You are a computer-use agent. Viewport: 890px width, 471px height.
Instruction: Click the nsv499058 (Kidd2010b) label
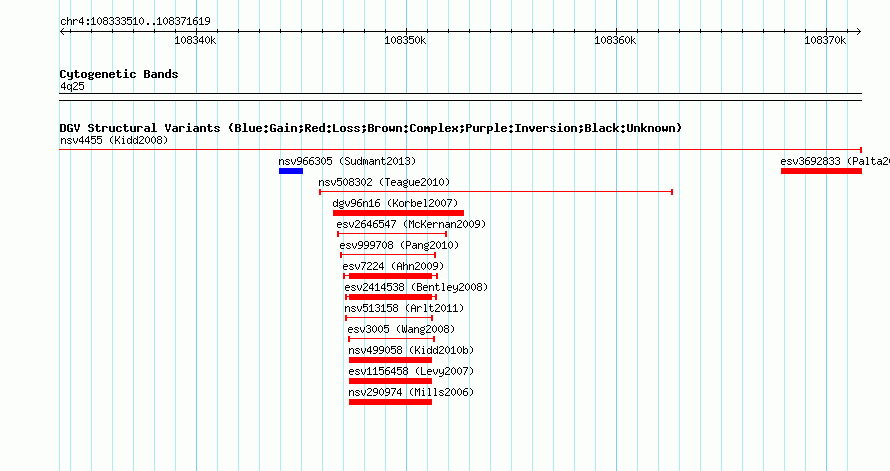[x=411, y=350]
